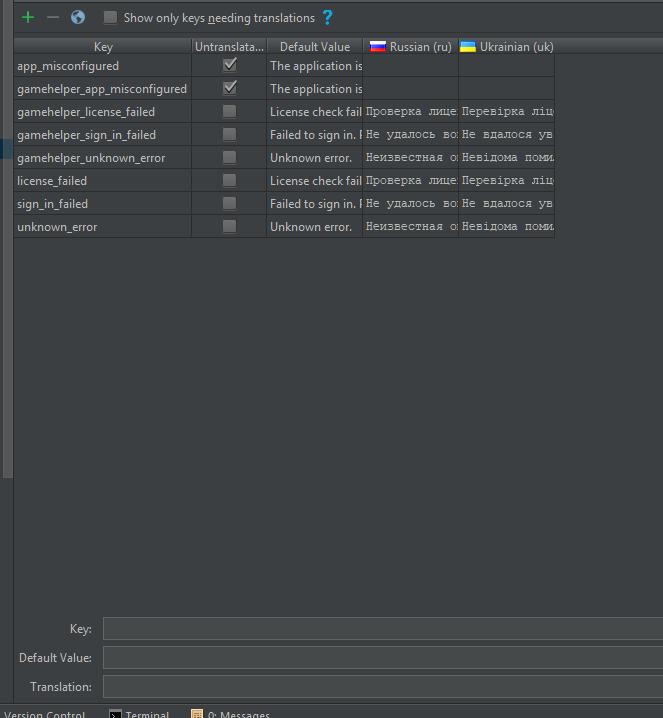Click the Ukrainian flag icon in header
This screenshot has width=663, height=718.
point(468,47)
